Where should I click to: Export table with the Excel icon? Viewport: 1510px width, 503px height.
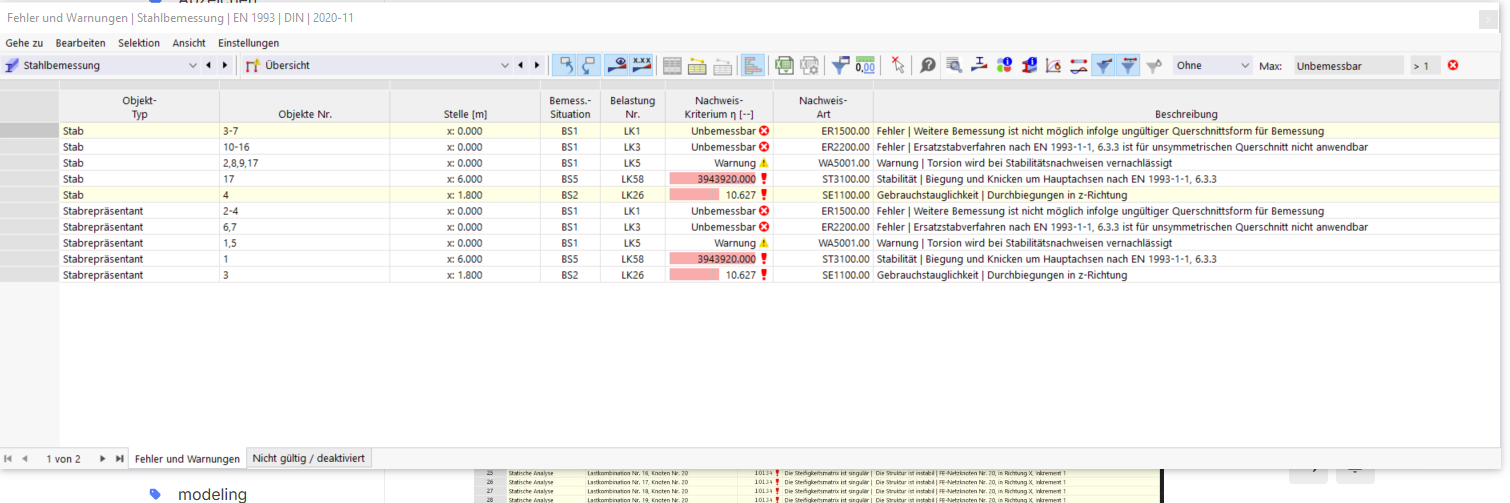click(x=785, y=65)
